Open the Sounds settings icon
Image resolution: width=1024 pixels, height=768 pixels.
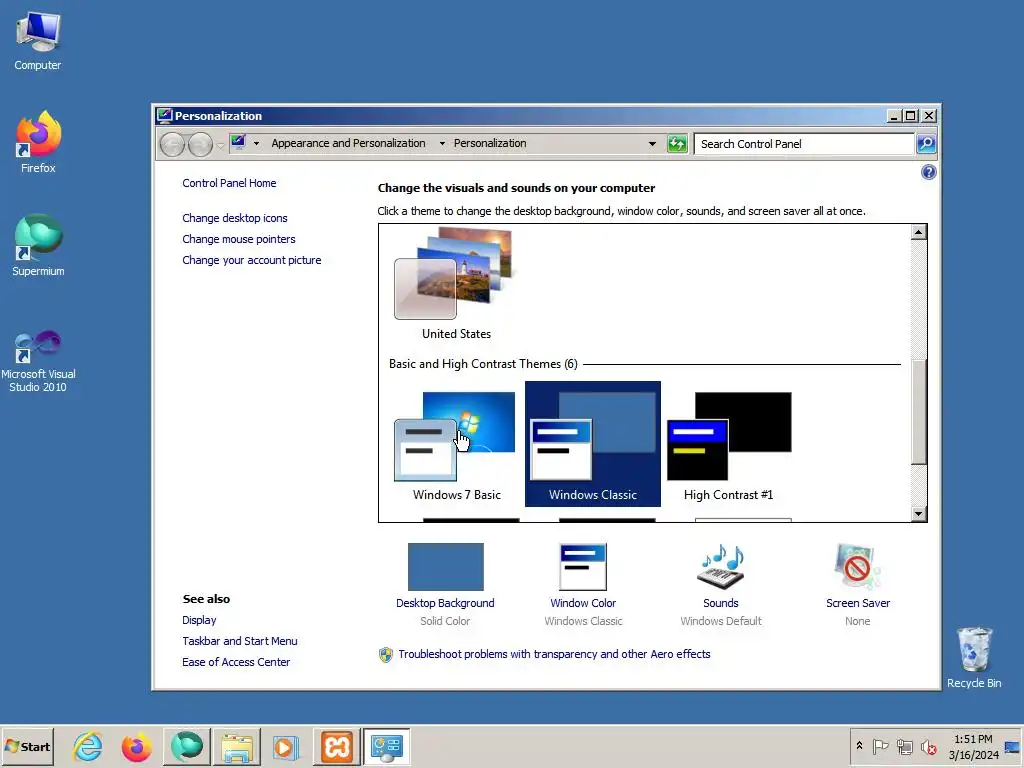(721, 567)
